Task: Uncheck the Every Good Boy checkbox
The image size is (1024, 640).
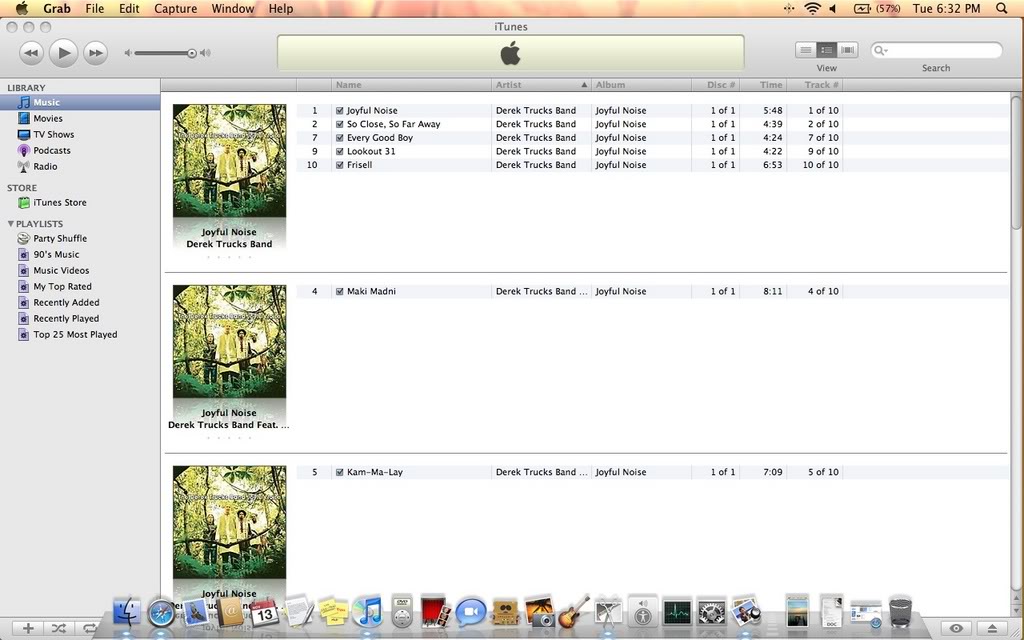Action: 340,138
